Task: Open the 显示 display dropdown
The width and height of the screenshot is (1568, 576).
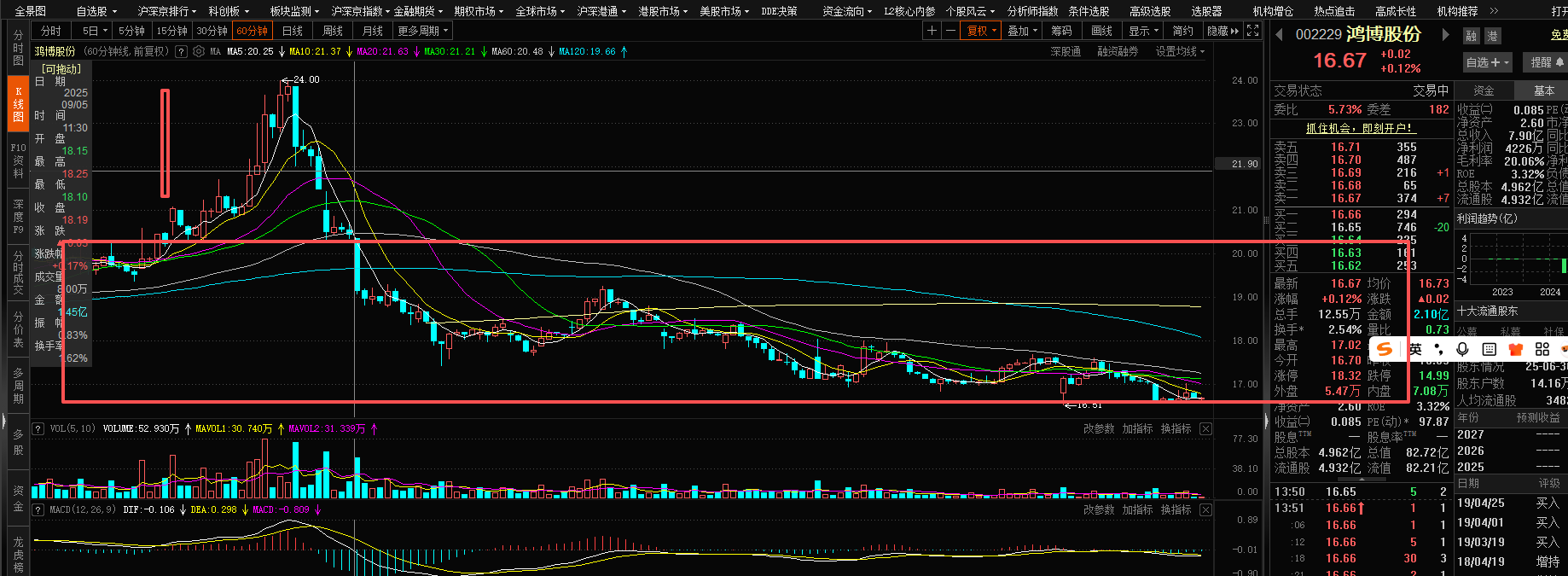Action: tap(1144, 31)
